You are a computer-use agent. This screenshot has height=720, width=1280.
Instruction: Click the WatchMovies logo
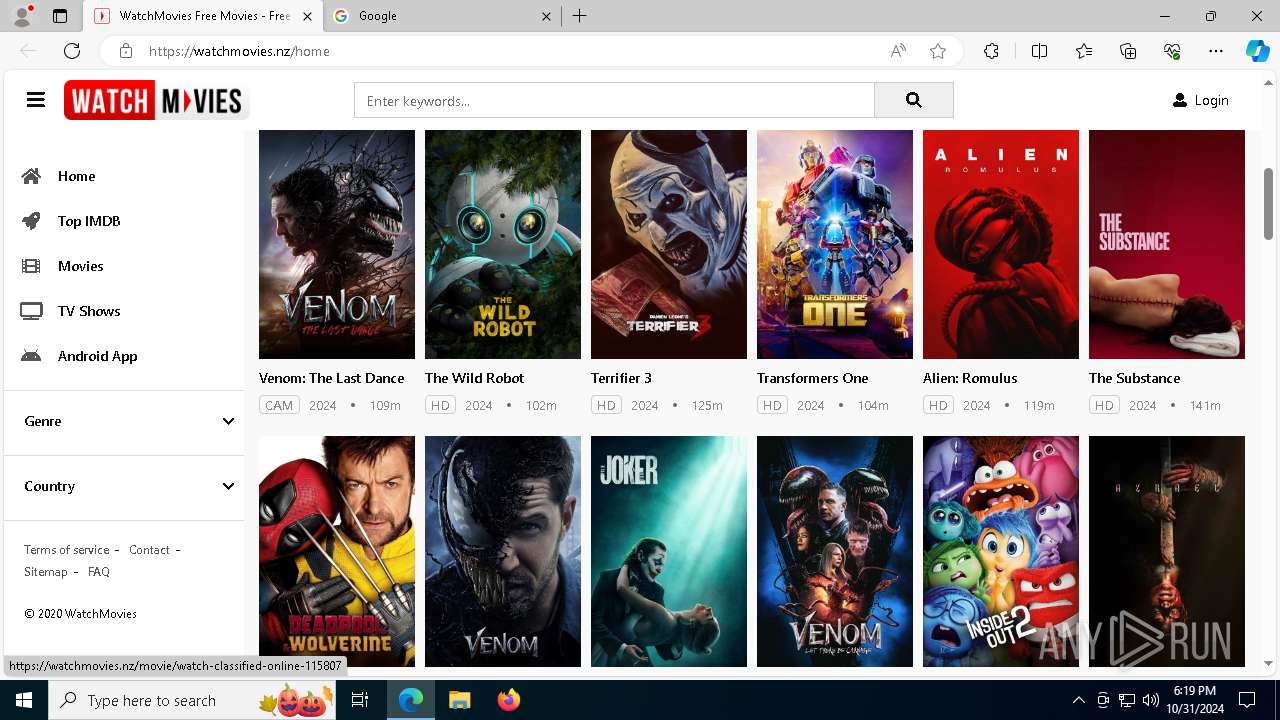pyautogui.click(x=156, y=100)
